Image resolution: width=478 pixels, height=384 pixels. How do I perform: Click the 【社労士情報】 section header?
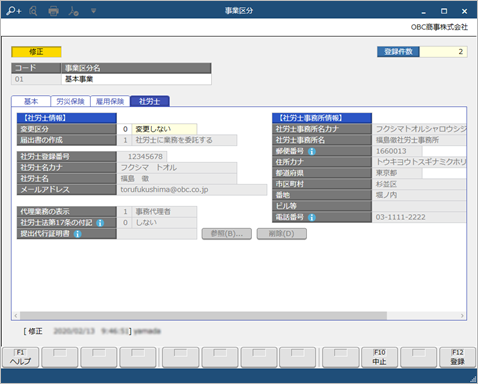coord(67,118)
